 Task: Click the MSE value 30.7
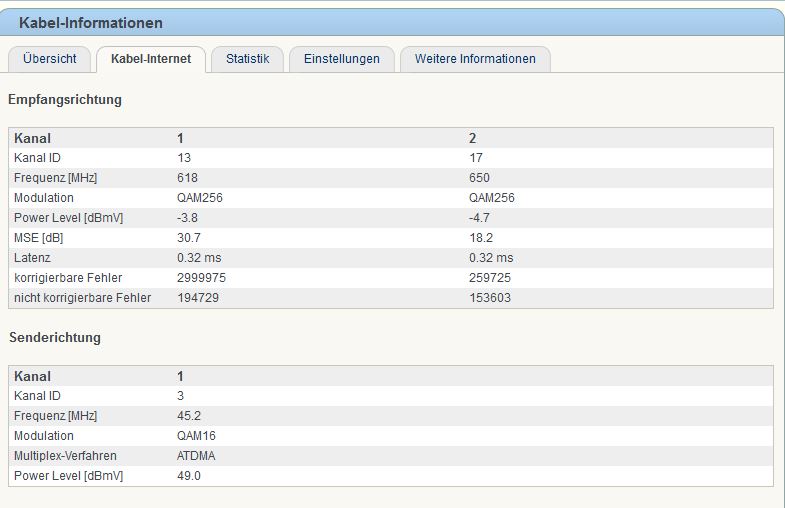click(188, 238)
